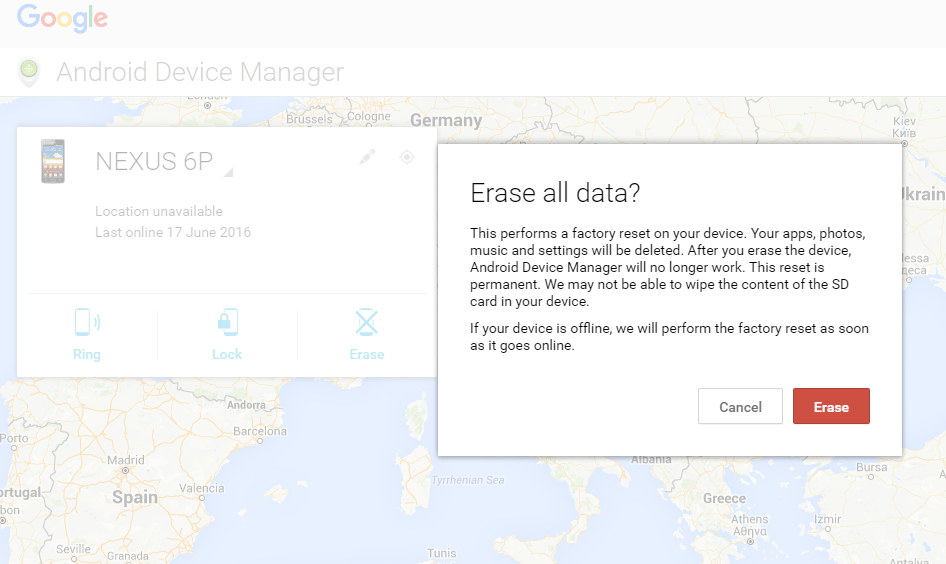Click the pencil icon to rename device
The height and width of the screenshot is (564, 946).
point(367,157)
